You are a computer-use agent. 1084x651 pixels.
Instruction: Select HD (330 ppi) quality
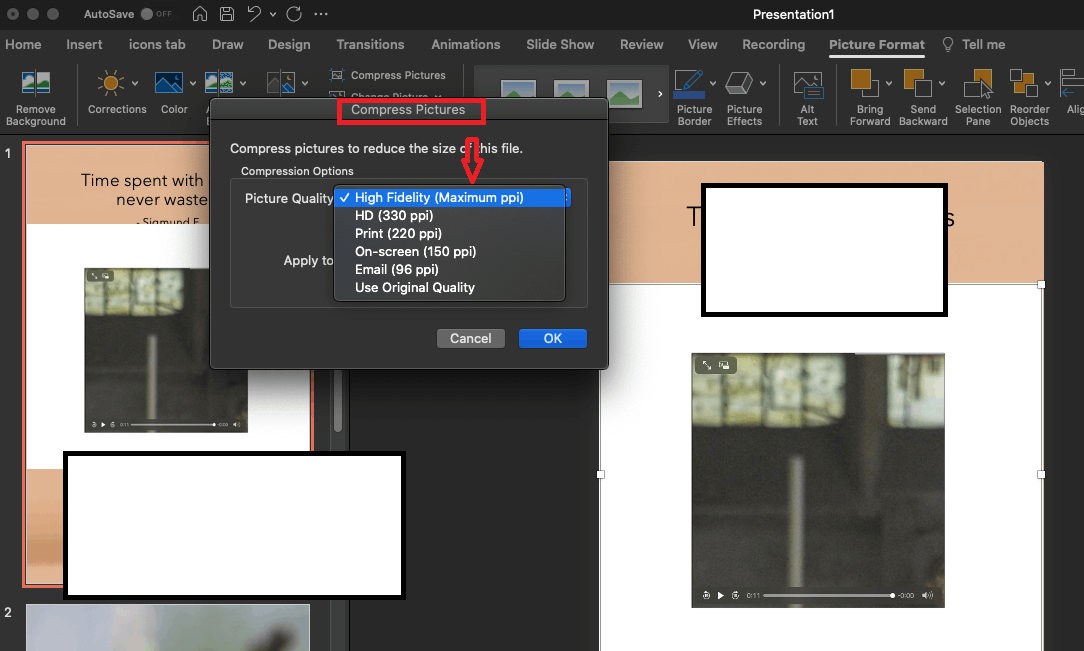[449, 216]
